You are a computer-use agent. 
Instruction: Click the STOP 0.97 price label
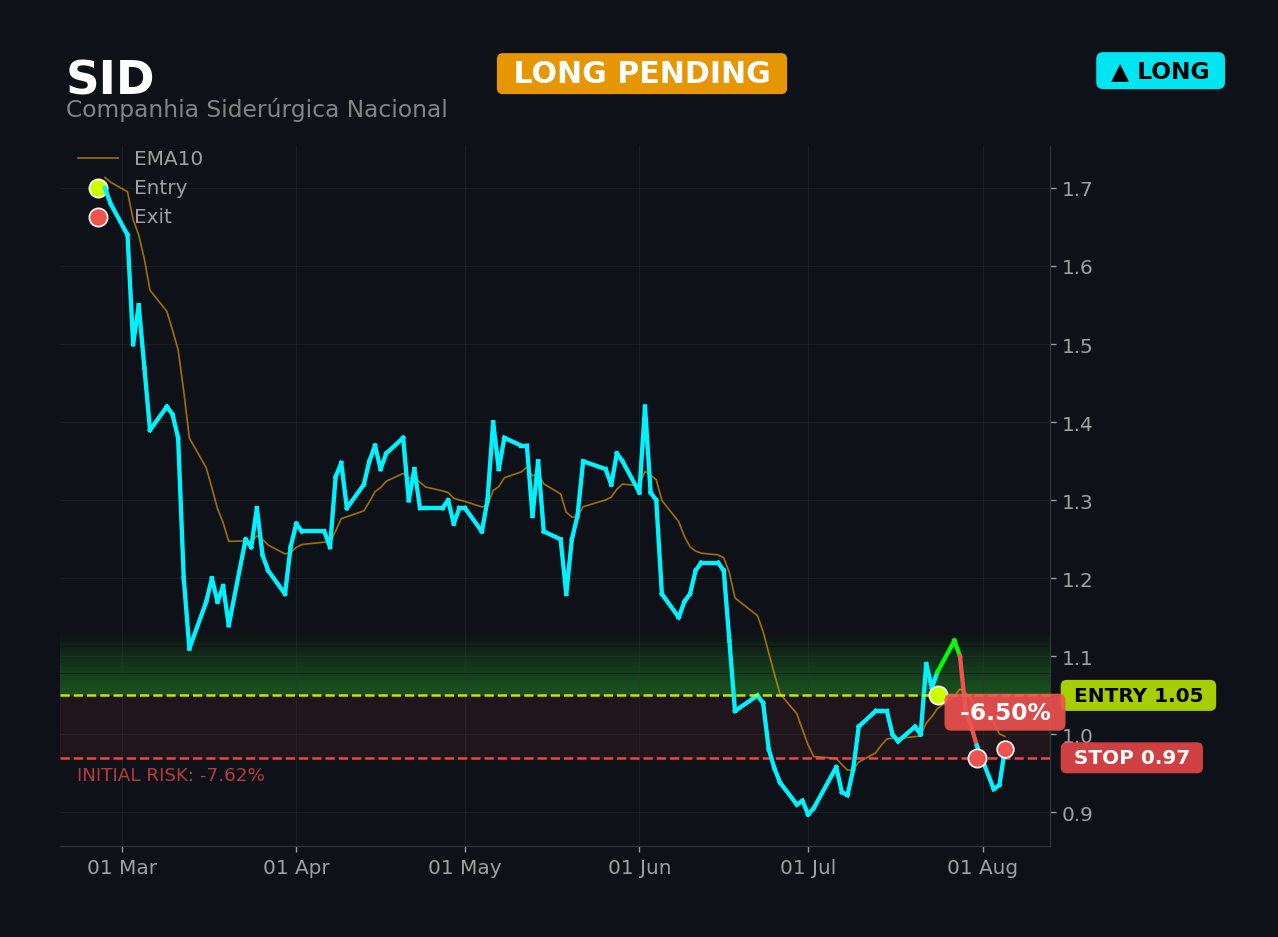1132,758
